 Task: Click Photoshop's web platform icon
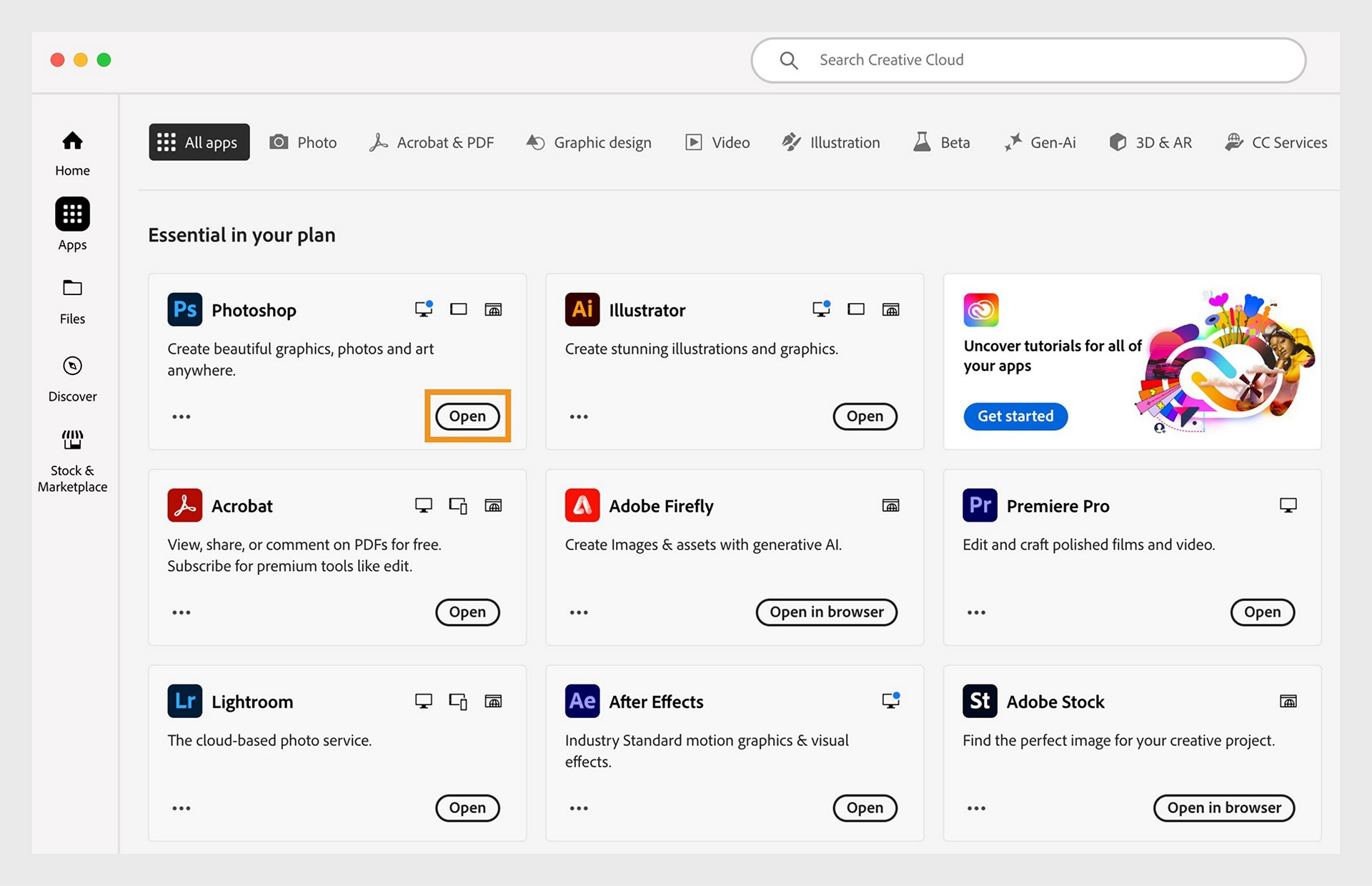click(493, 309)
